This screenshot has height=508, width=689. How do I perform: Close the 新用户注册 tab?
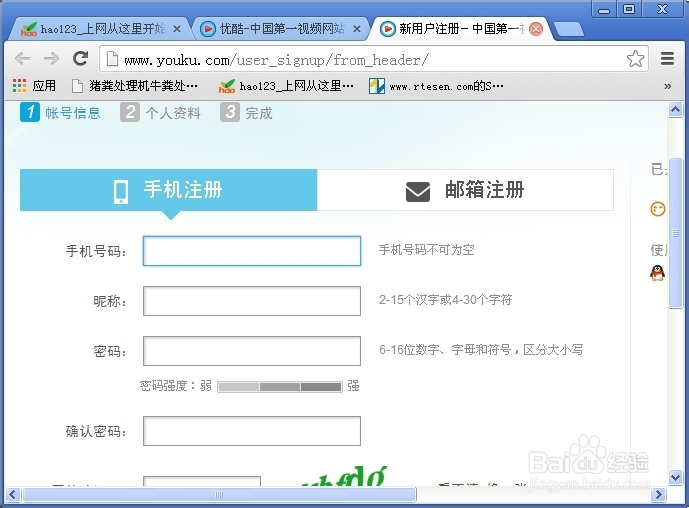point(536,29)
